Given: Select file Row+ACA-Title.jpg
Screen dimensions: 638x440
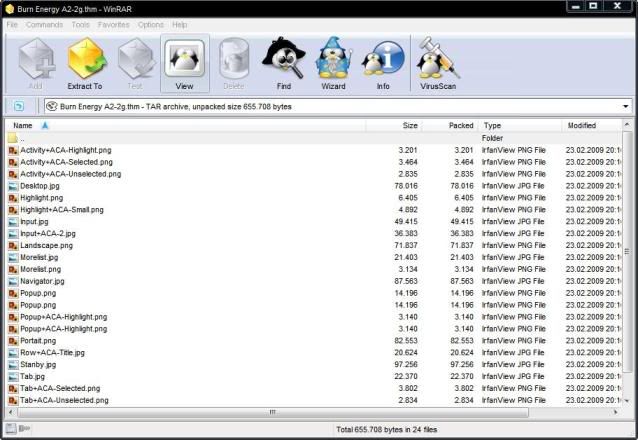Looking at the screenshot, I should (x=52, y=353).
